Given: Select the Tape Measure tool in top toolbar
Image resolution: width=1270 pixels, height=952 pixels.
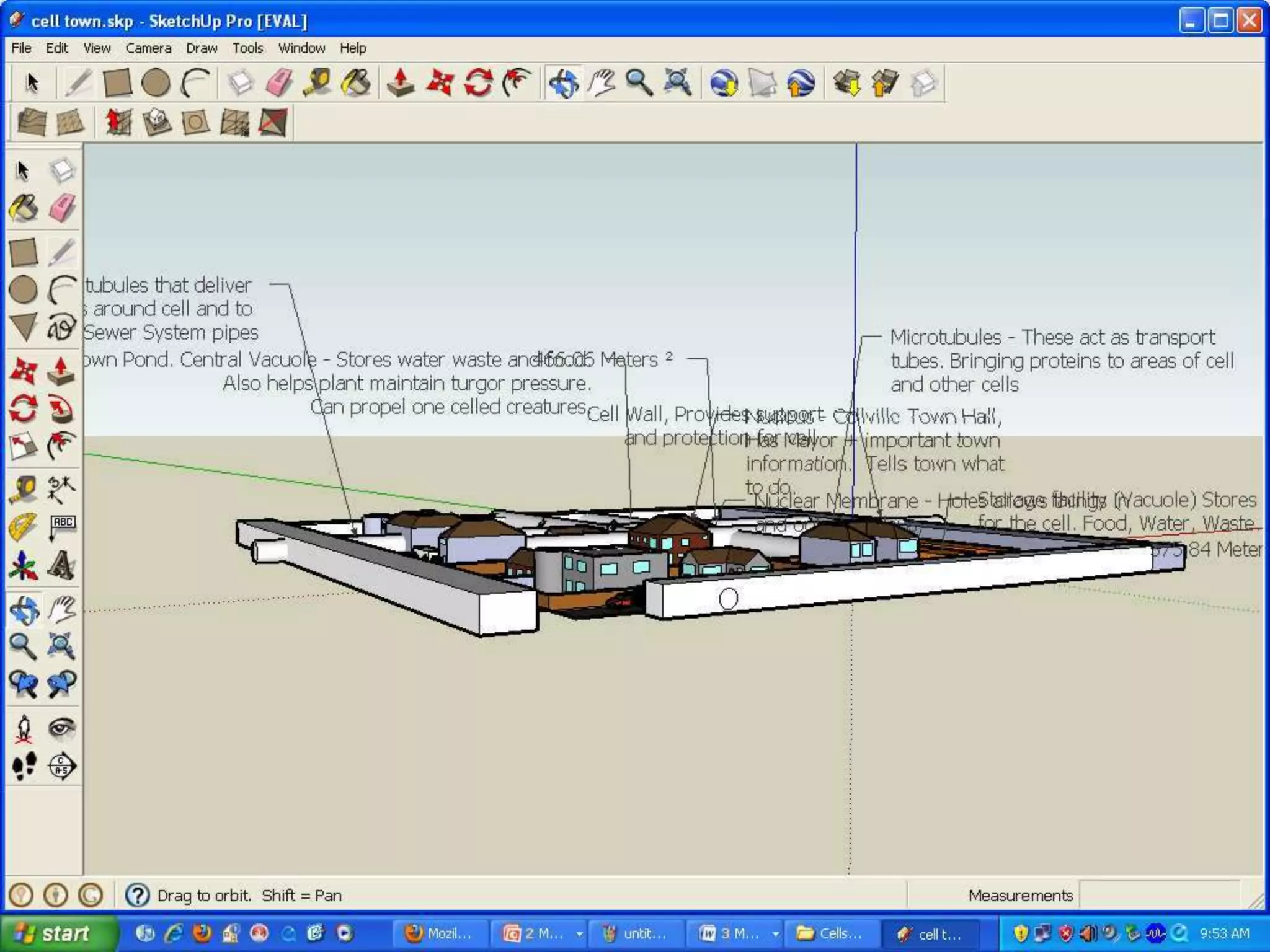Looking at the screenshot, I should point(317,82).
